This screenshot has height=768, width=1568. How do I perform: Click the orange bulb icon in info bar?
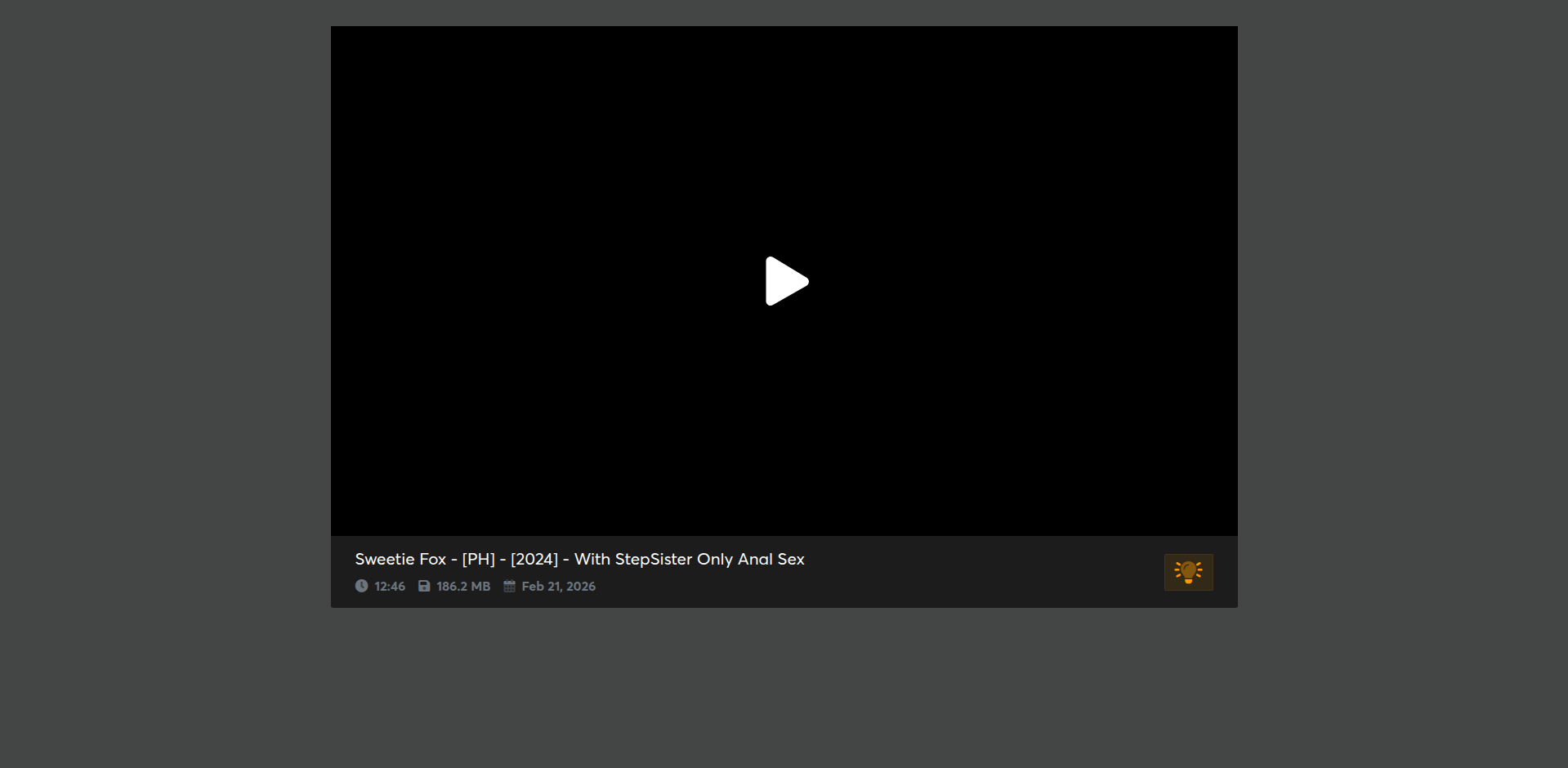(1188, 572)
